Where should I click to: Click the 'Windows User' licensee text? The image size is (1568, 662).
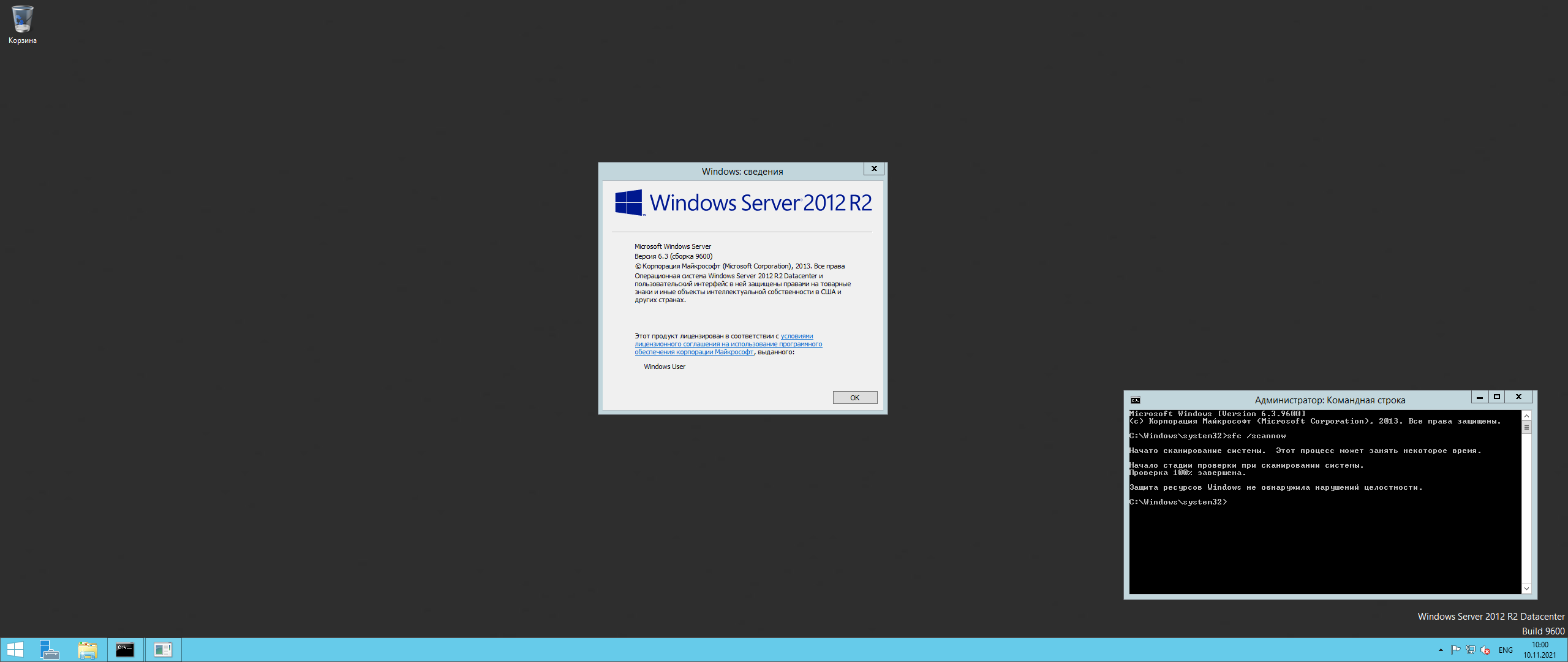click(x=665, y=367)
